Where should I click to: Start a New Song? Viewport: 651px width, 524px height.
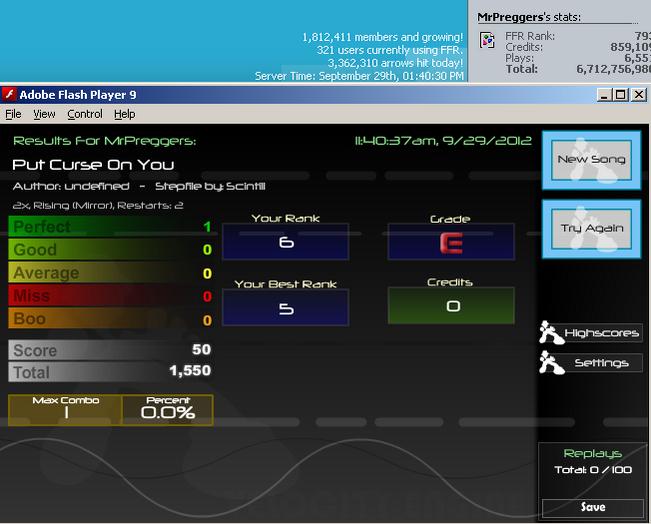(x=592, y=160)
